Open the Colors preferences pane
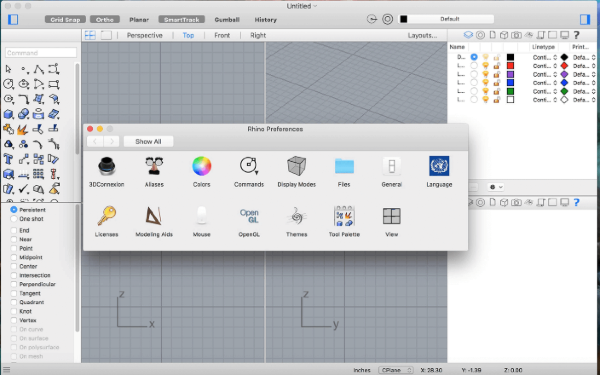This screenshot has height=375, width=600. [x=202, y=172]
